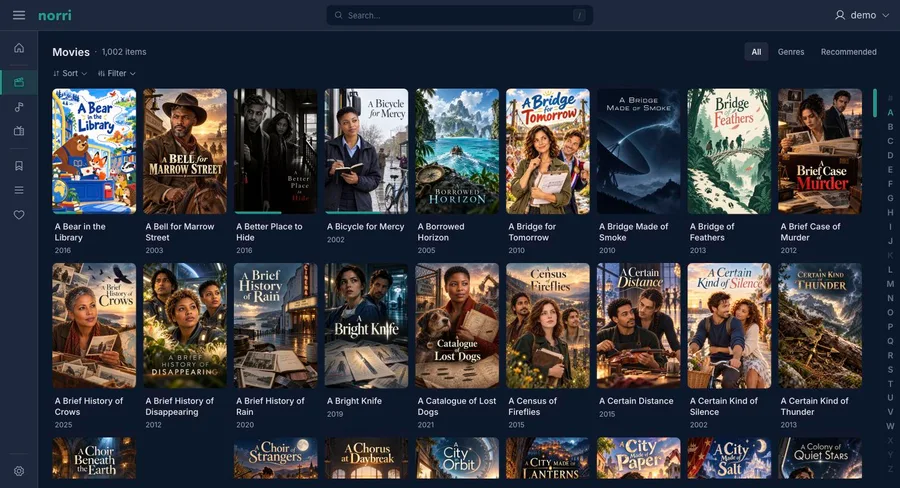
Task: Open A Borrowed Horizon poster
Action: (x=457, y=151)
